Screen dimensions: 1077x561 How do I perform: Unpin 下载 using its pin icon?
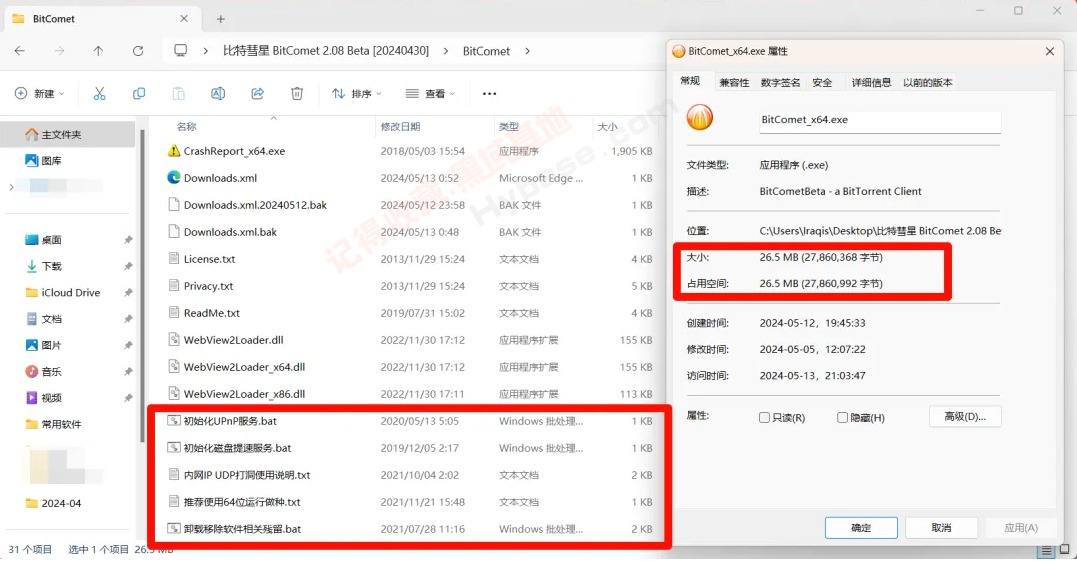point(128,266)
